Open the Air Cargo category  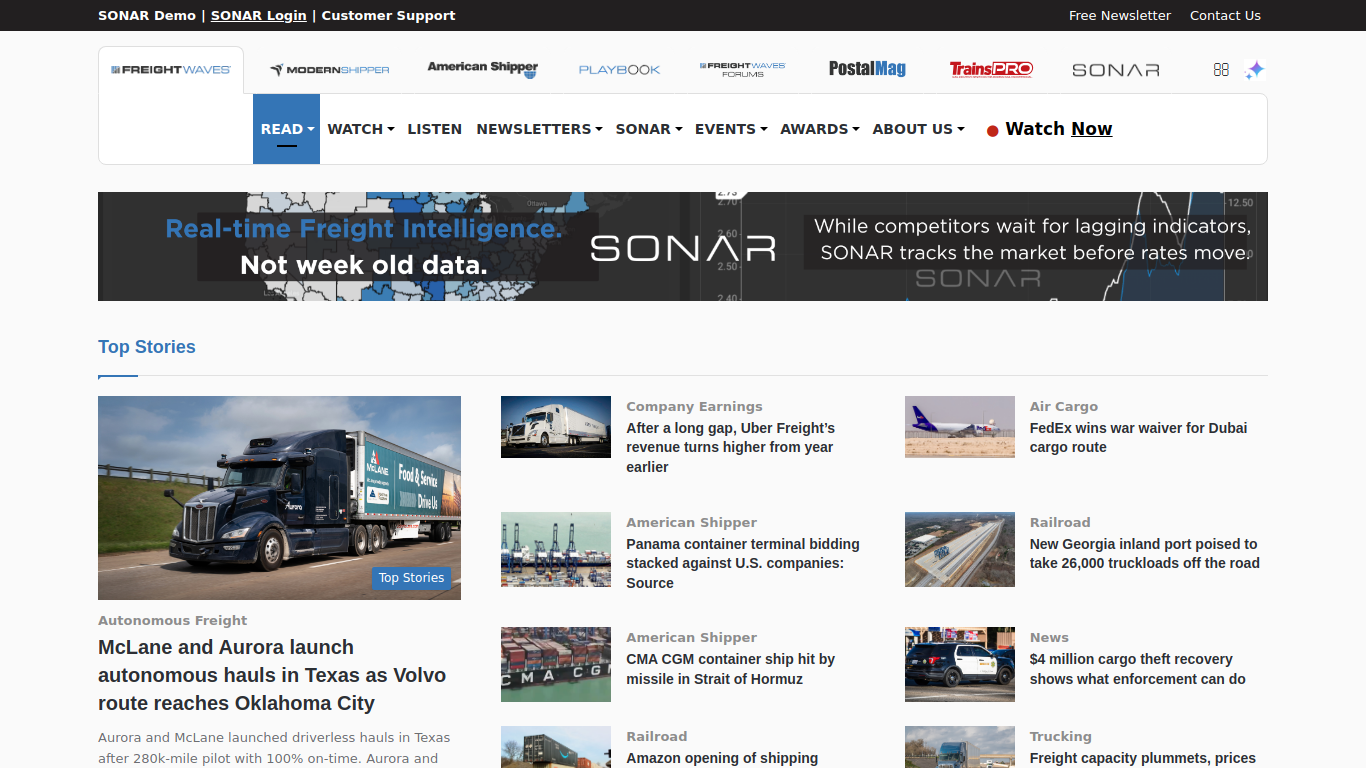coord(1064,406)
